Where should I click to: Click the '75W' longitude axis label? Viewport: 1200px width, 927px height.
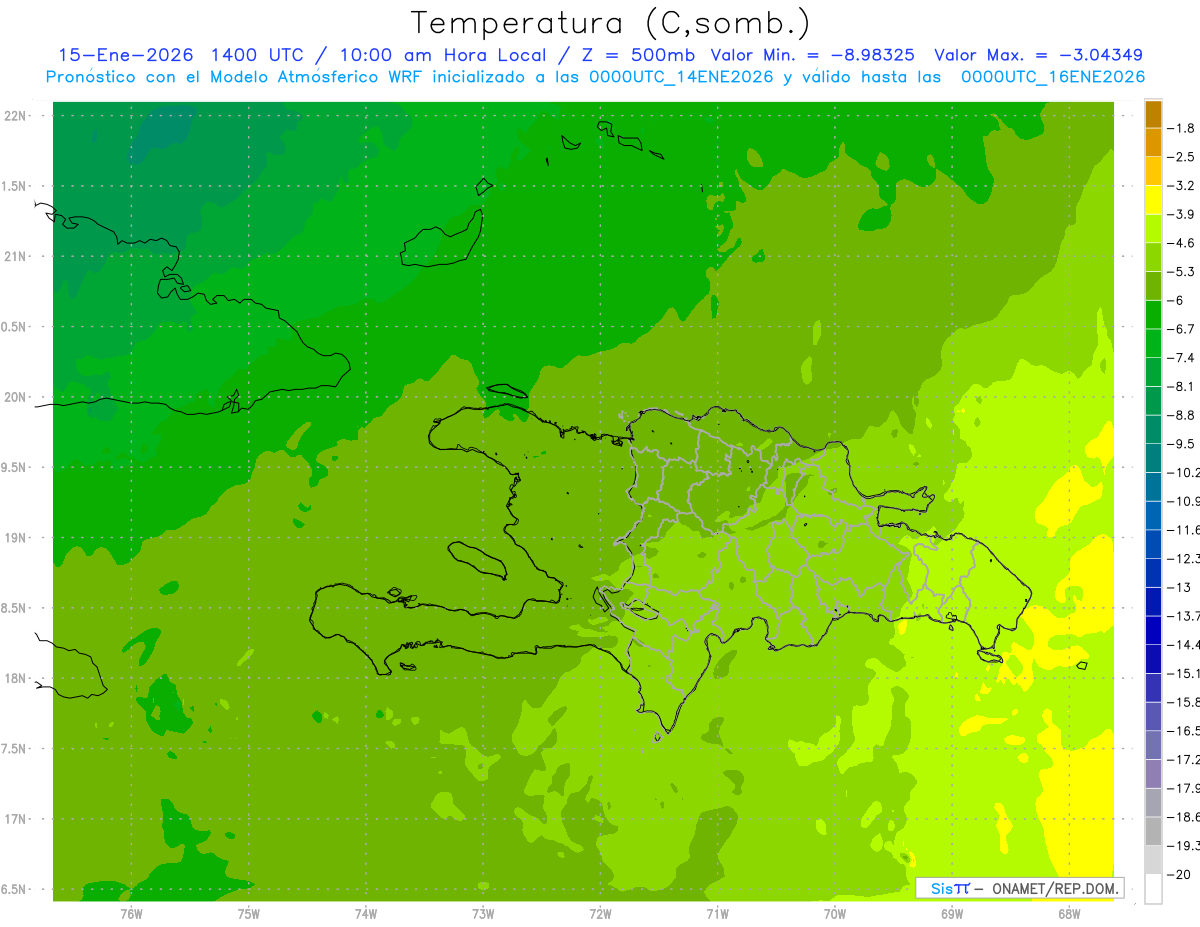249,913
